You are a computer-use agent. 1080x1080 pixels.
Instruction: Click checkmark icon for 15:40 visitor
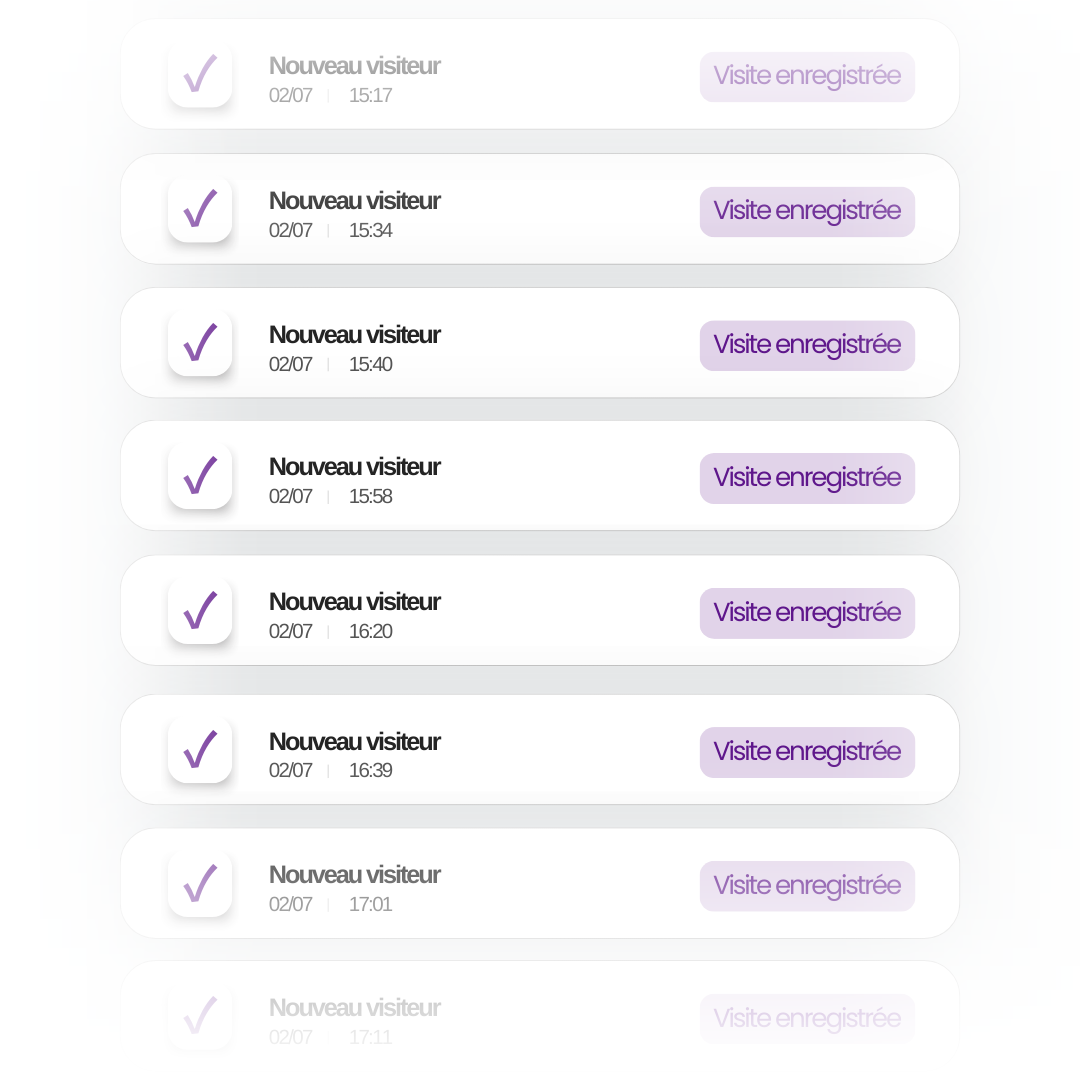(x=200, y=343)
